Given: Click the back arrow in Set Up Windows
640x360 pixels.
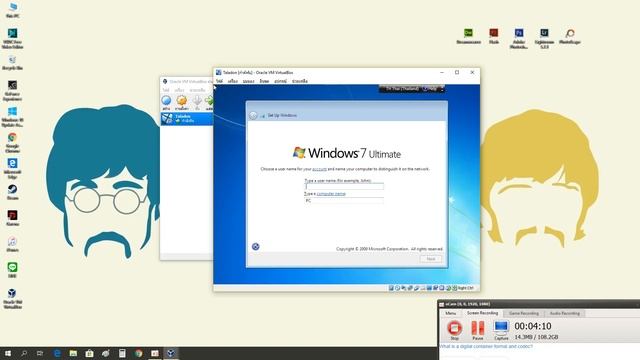Looking at the screenshot, I should [x=253, y=116].
